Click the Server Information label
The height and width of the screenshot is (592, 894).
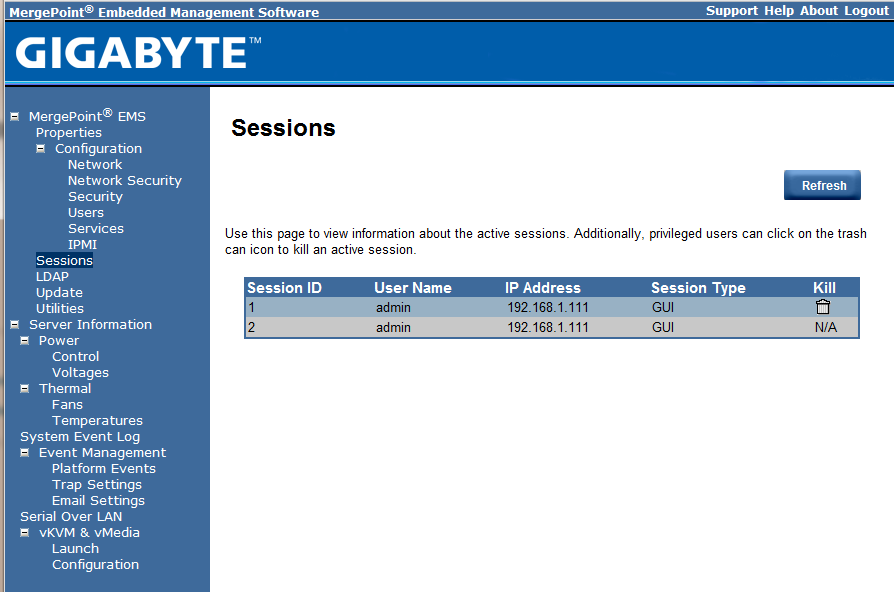coord(91,325)
